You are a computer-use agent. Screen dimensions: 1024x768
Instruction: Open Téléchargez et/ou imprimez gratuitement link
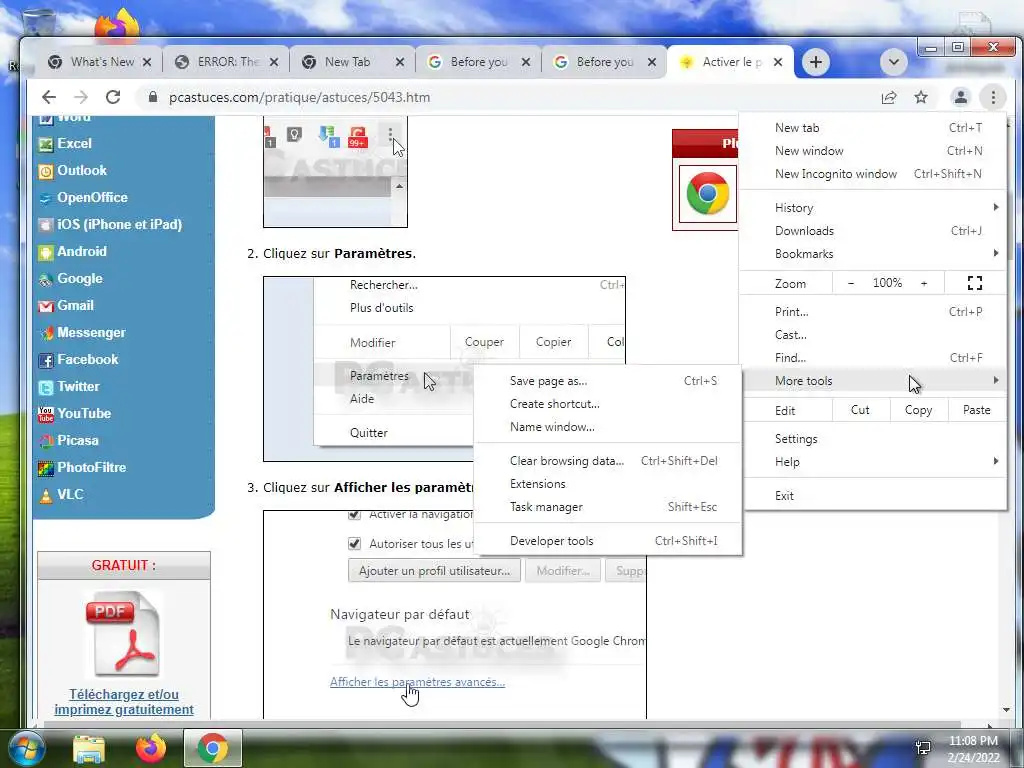click(124, 702)
